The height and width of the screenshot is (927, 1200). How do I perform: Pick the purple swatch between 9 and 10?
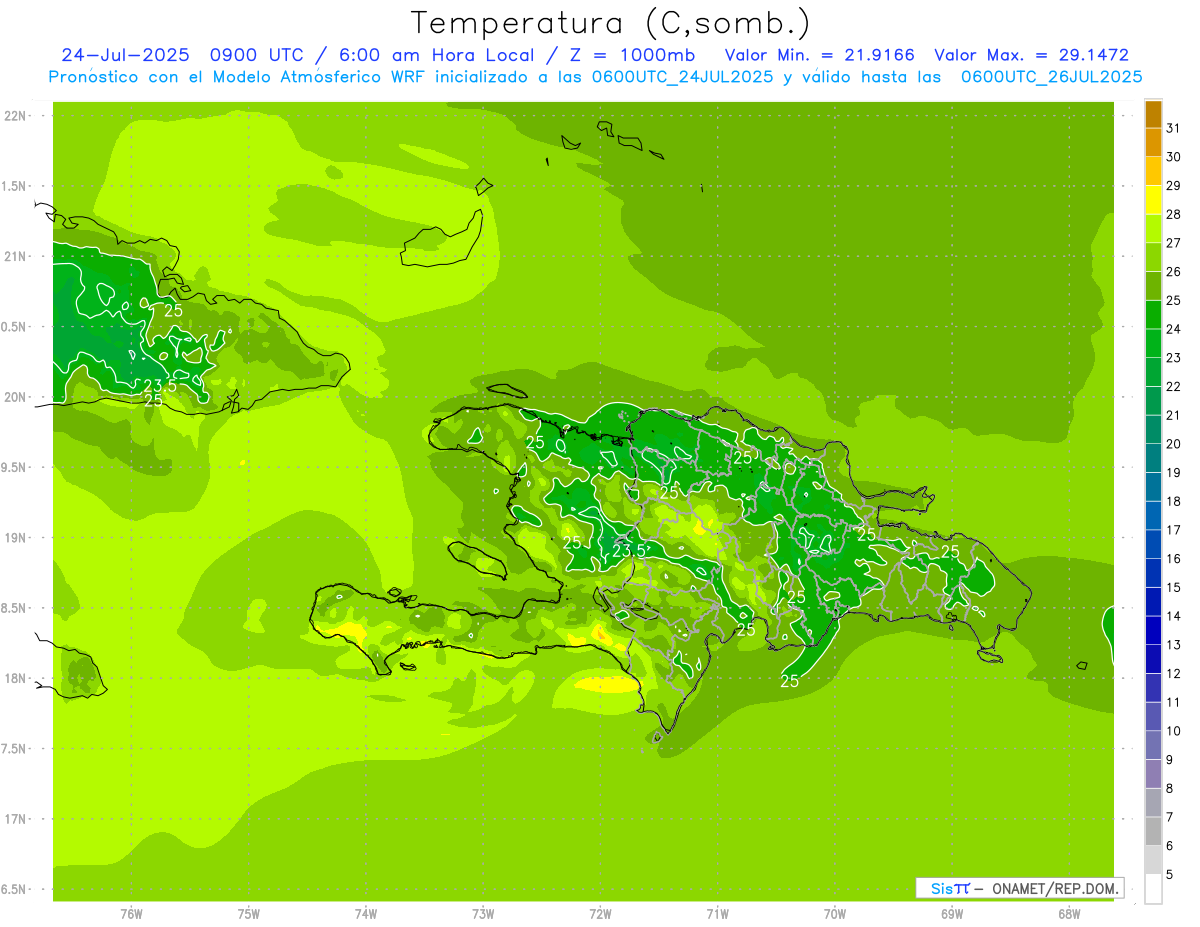click(x=1153, y=745)
